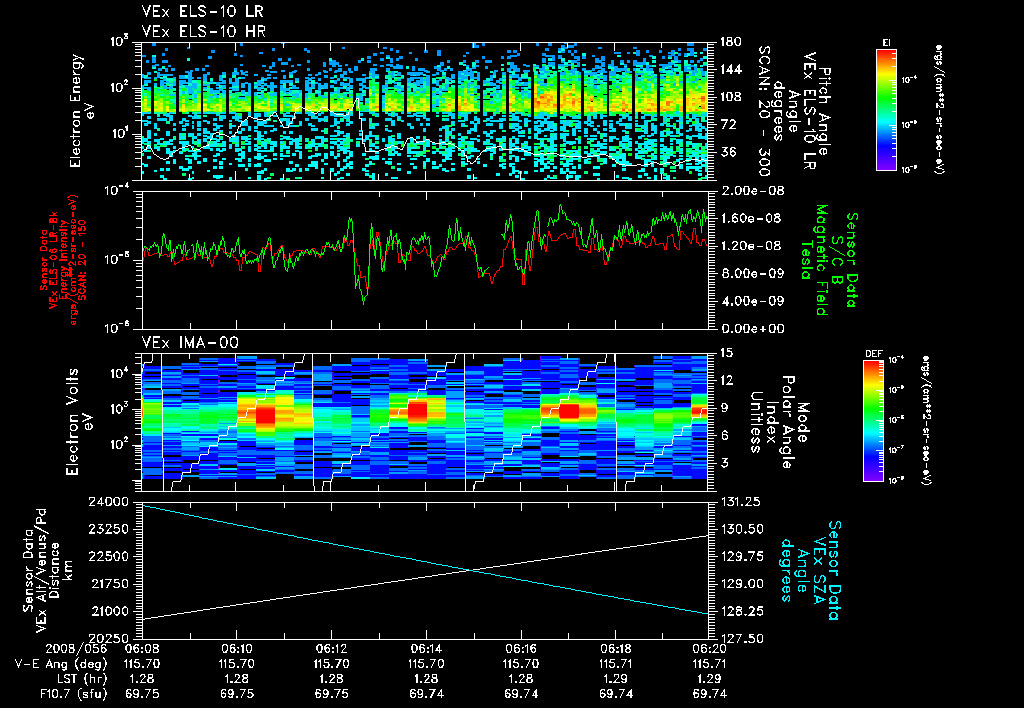Click the 24000 km altitude tick
Viewport: 1024px width, 708px height.
point(109,502)
